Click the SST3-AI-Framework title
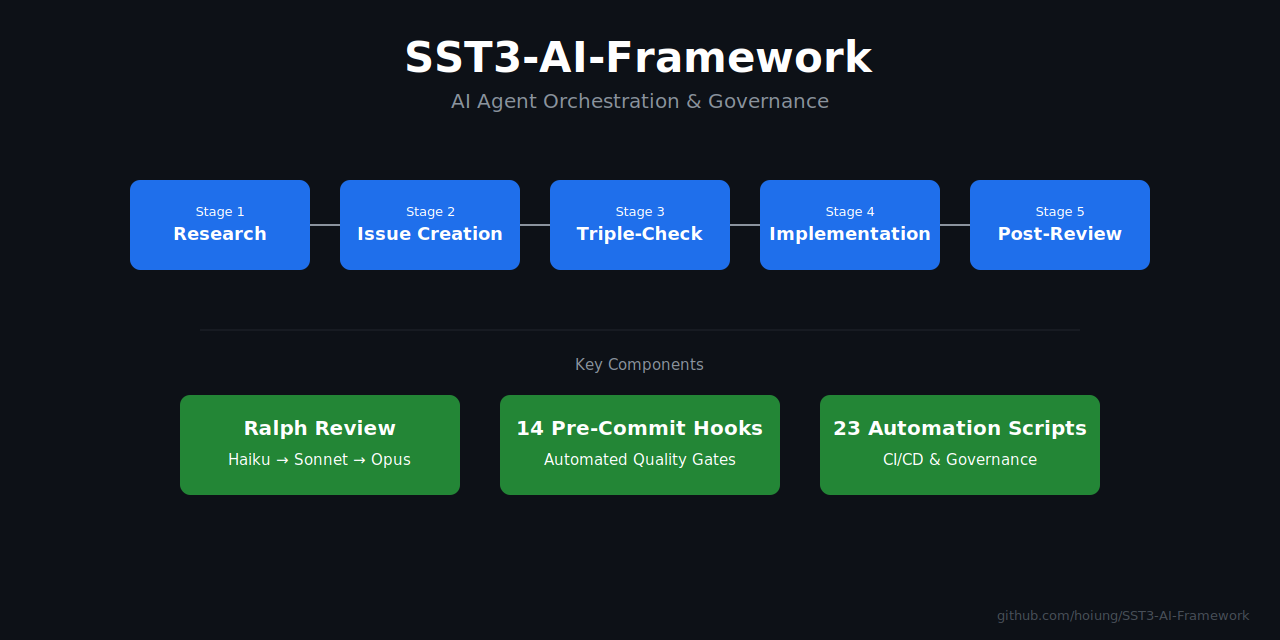The height and width of the screenshot is (640, 1280). [x=639, y=58]
